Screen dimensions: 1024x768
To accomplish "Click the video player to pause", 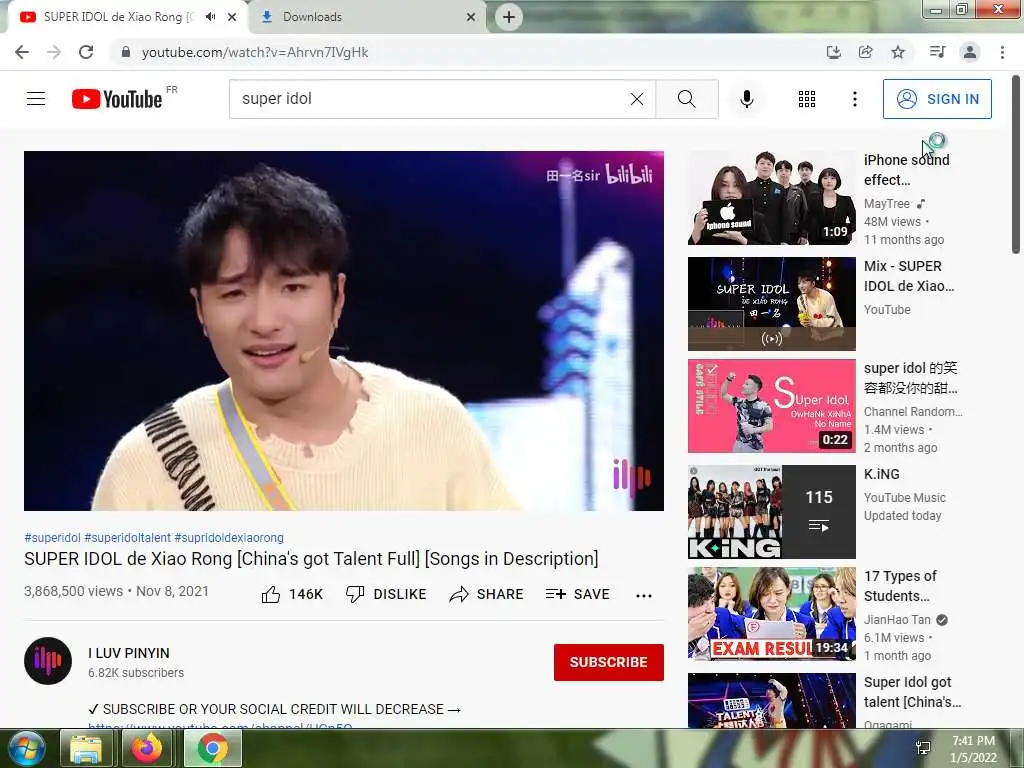I will pos(344,330).
